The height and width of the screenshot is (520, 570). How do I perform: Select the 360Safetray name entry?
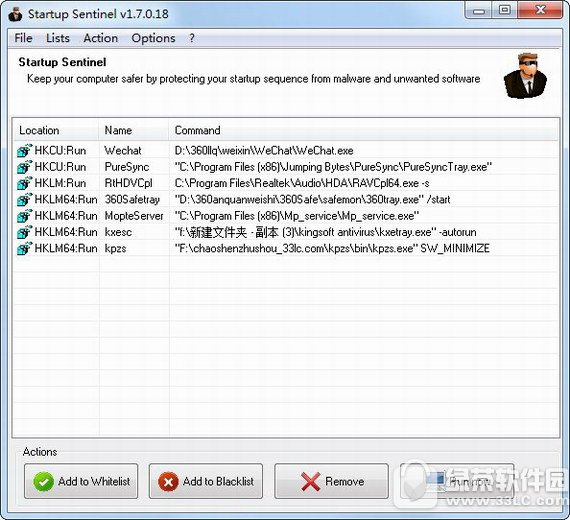[132, 199]
